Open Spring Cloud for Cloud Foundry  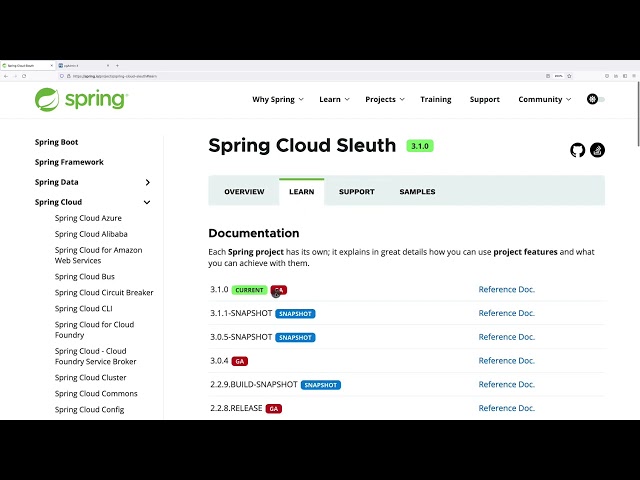pos(94,330)
